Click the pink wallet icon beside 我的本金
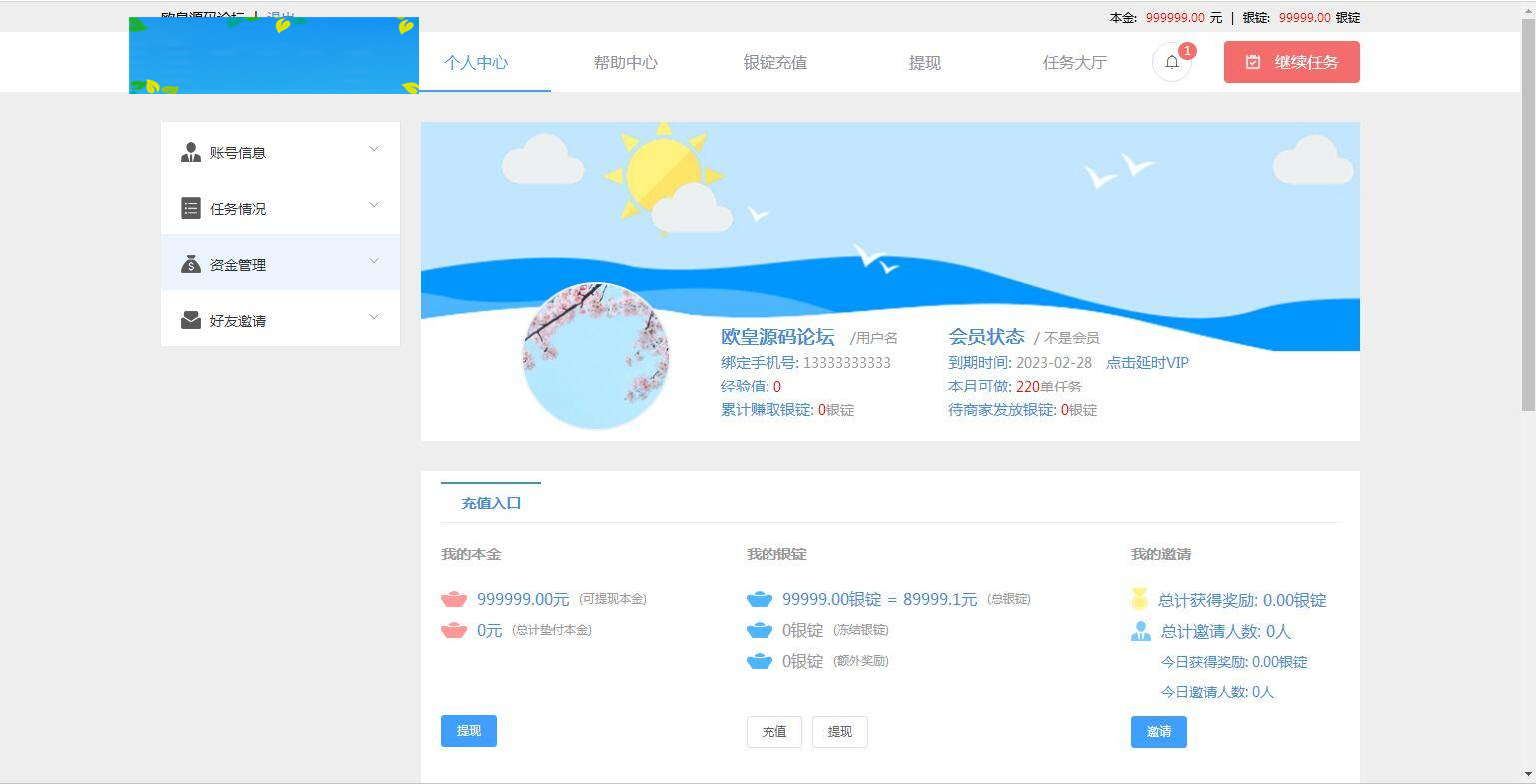1536x784 pixels. click(x=454, y=599)
